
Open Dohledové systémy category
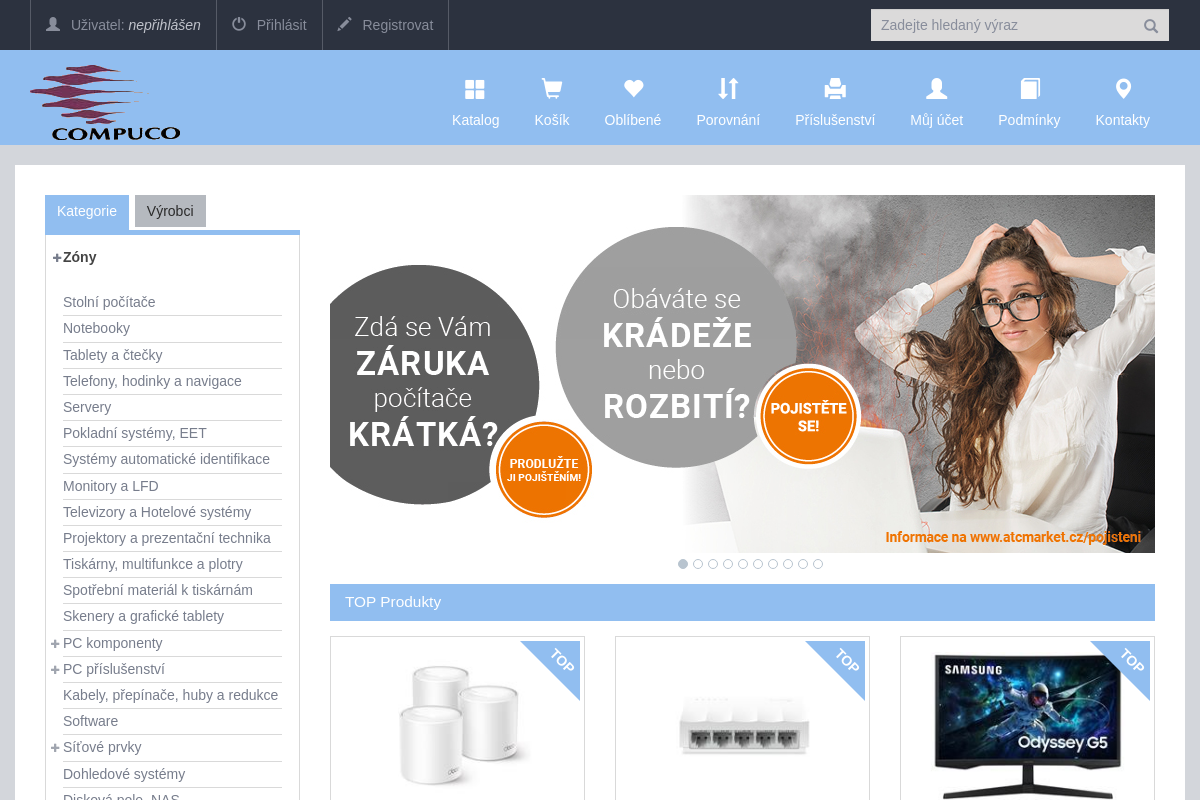[124, 774]
